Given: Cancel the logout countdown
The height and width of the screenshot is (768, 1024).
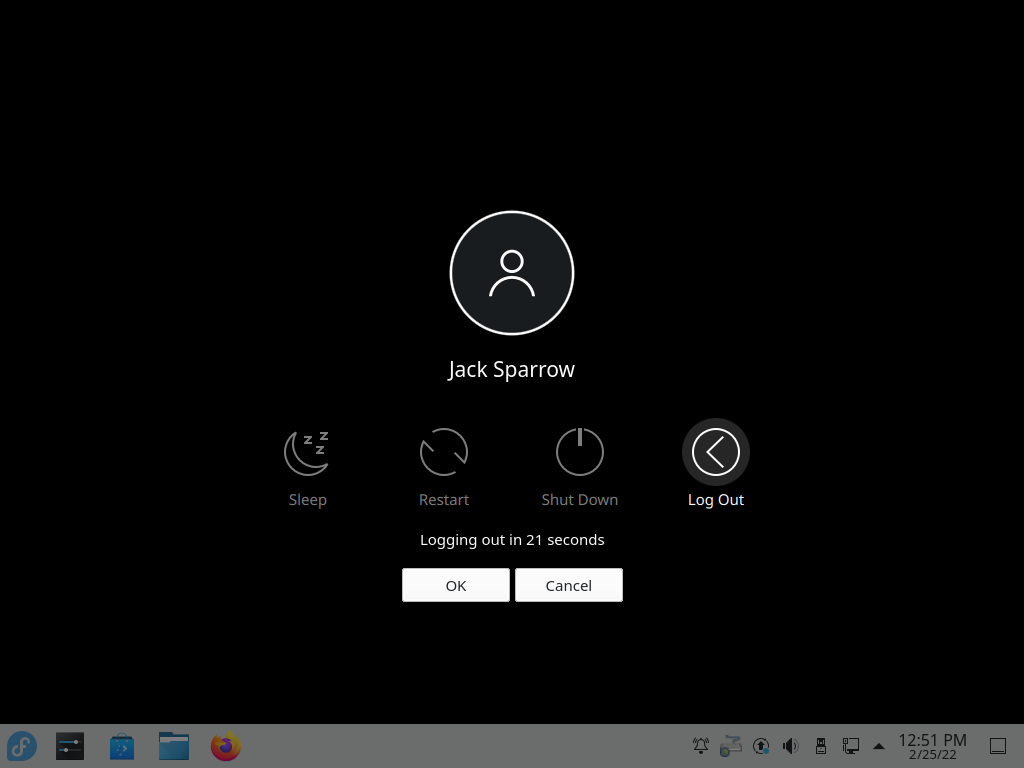Looking at the screenshot, I should point(569,585).
